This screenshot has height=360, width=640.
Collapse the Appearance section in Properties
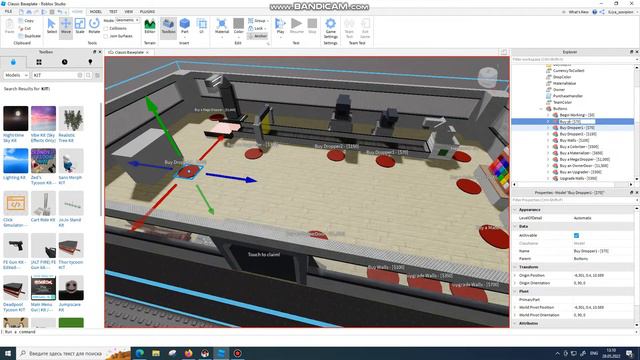[x=515, y=210]
